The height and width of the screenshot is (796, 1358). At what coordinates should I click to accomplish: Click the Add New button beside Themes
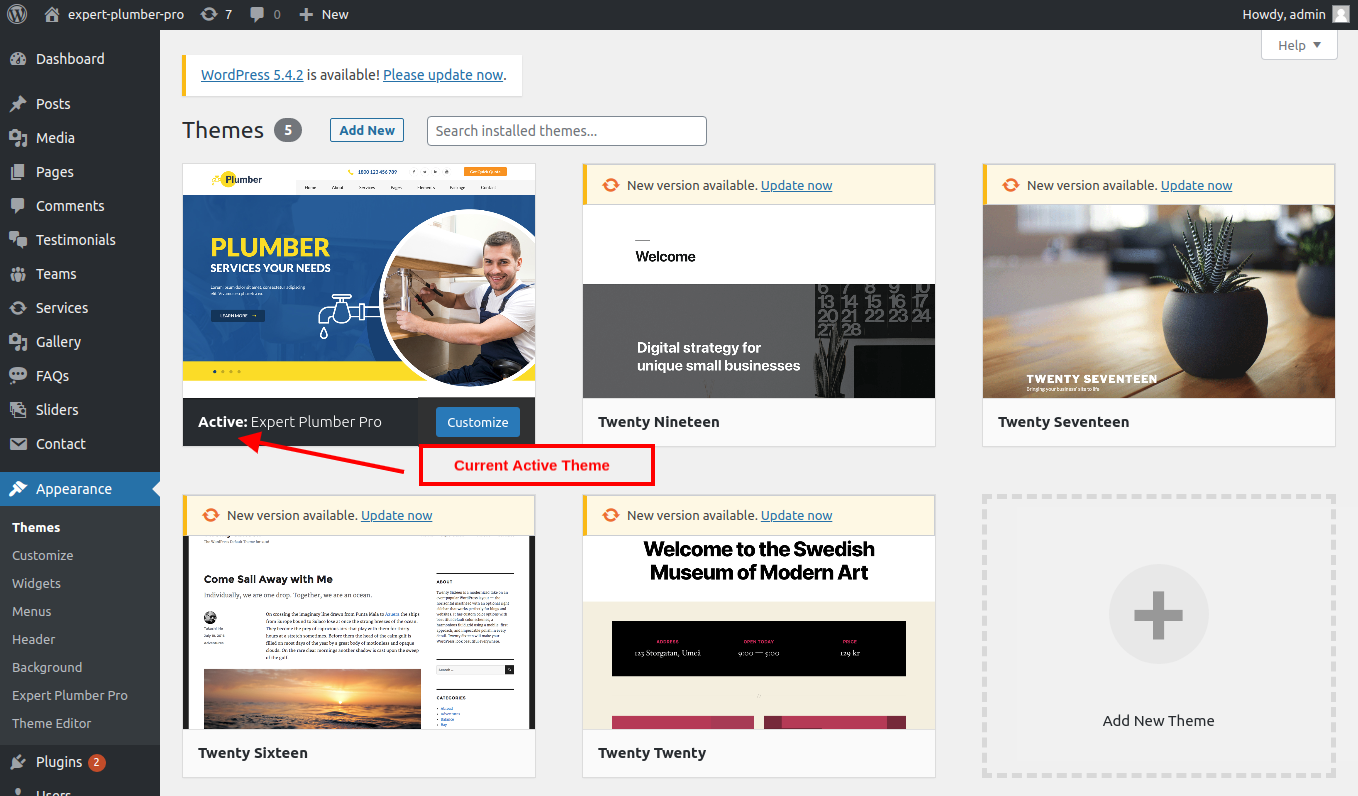(x=367, y=130)
